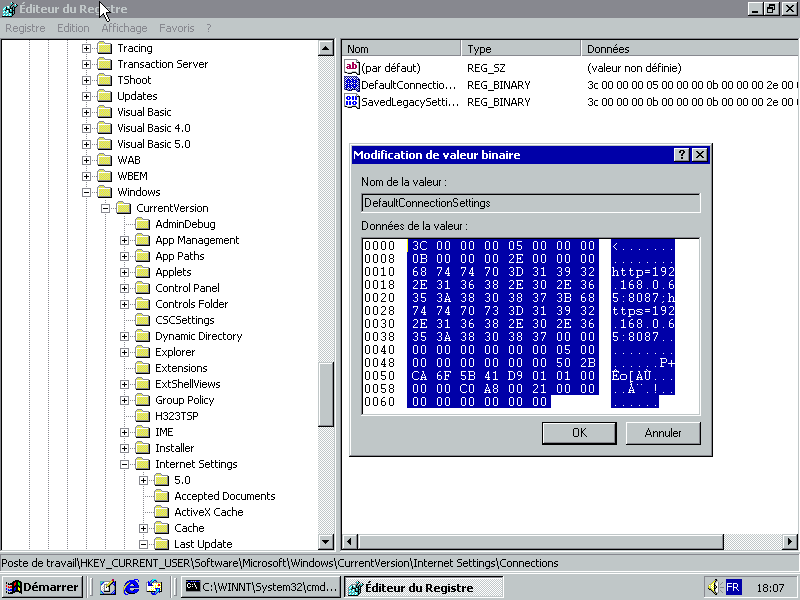The width and height of the screenshot is (800, 600).
Task: Select the Extensions folder icon
Action: point(143,368)
